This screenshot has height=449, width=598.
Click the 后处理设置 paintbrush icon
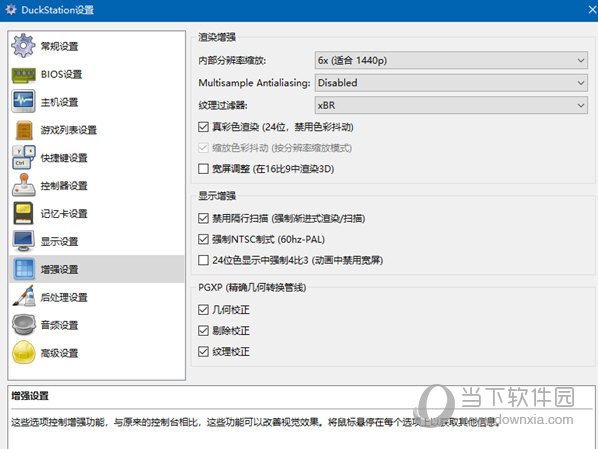24,296
